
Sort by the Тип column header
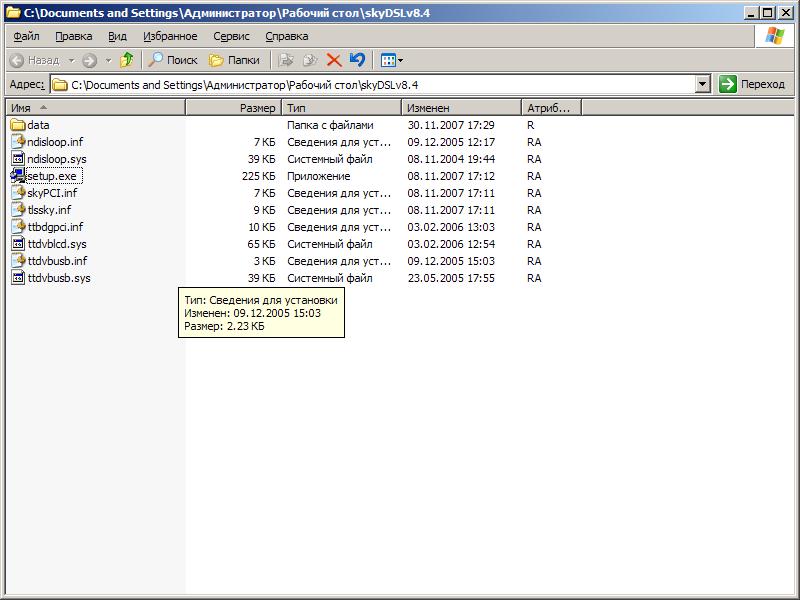pos(342,108)
